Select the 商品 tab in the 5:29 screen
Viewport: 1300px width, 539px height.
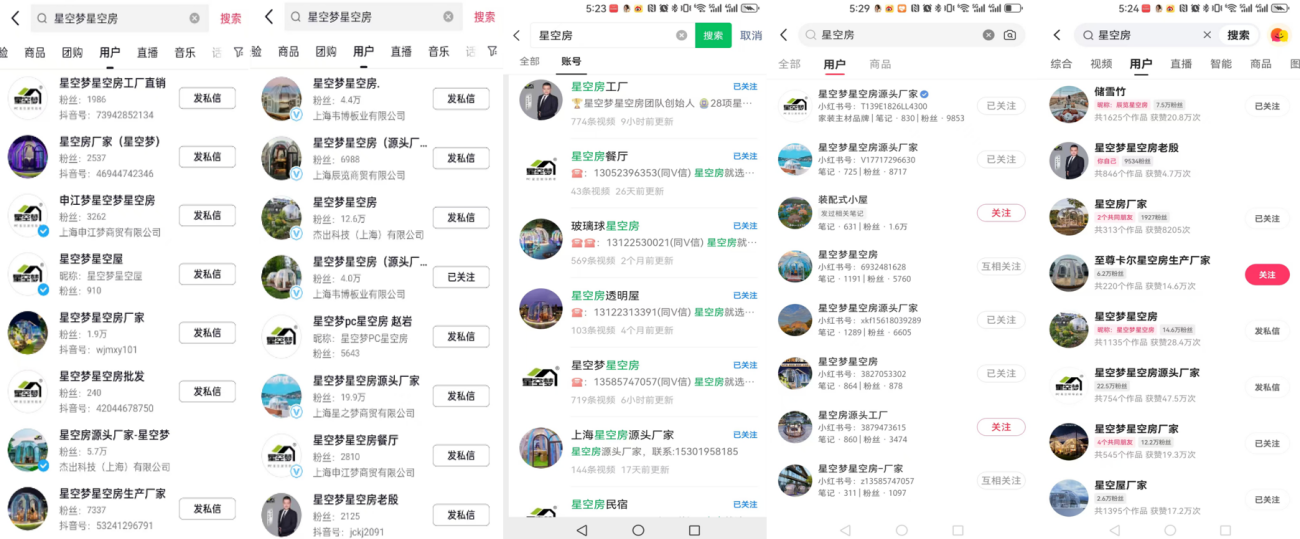click(x=880, y=64)
